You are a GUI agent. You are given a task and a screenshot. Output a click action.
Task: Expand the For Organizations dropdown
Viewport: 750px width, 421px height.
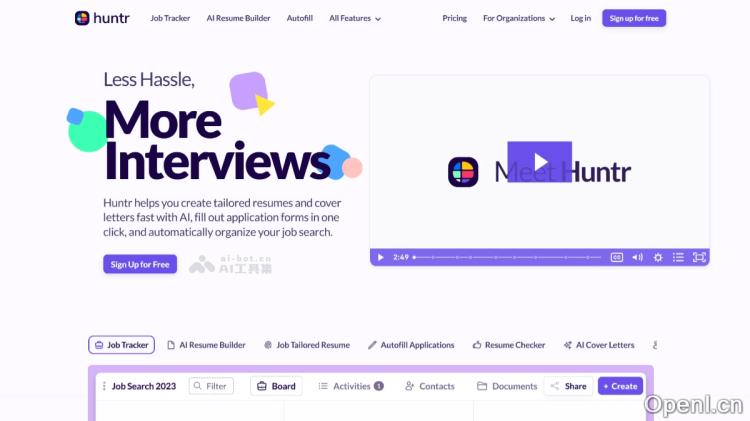tap(519, 18)
